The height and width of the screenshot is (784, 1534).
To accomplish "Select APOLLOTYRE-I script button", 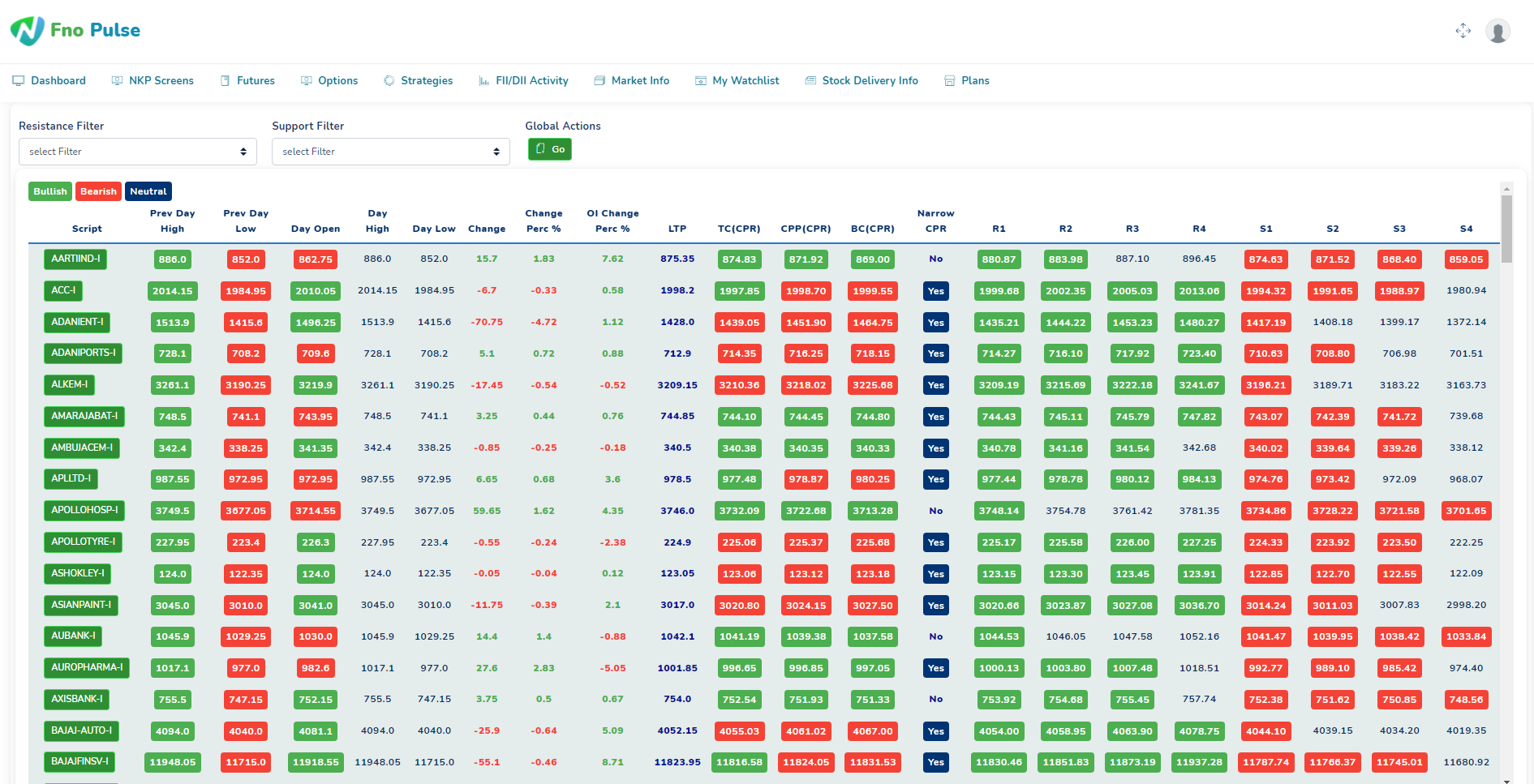I will pyautogui.click(x=84, y=542).
